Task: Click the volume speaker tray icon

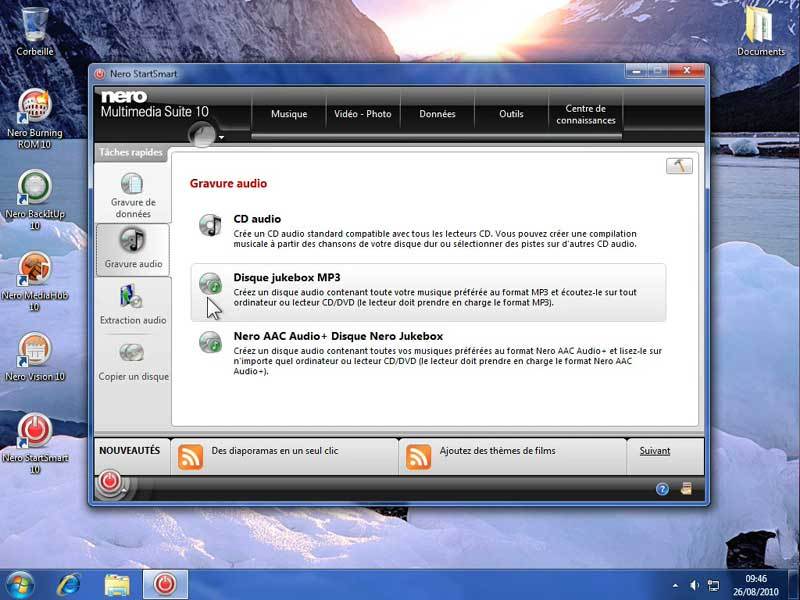Action: 694,585
